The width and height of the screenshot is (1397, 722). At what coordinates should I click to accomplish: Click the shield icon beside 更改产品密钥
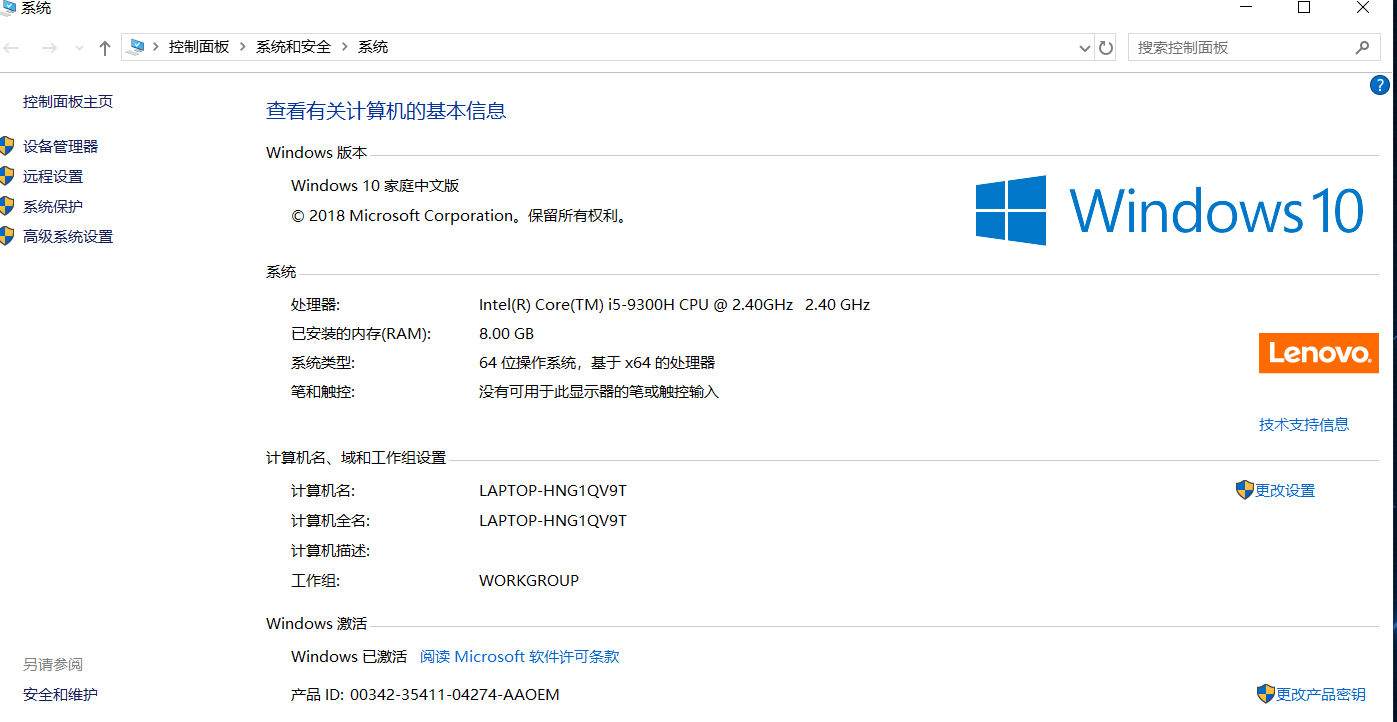click(x=1266, y=694)
